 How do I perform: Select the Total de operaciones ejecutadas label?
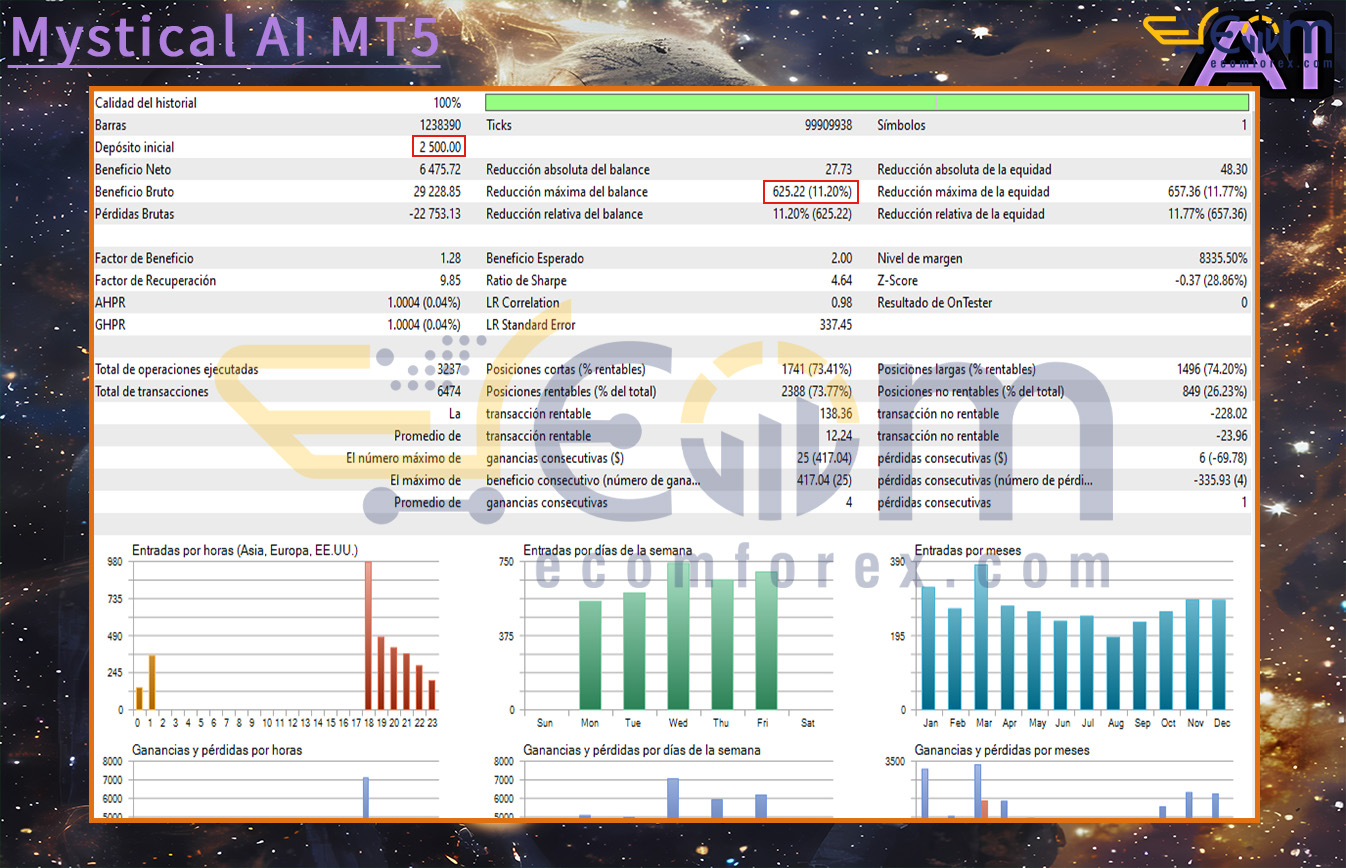(176, 370)
